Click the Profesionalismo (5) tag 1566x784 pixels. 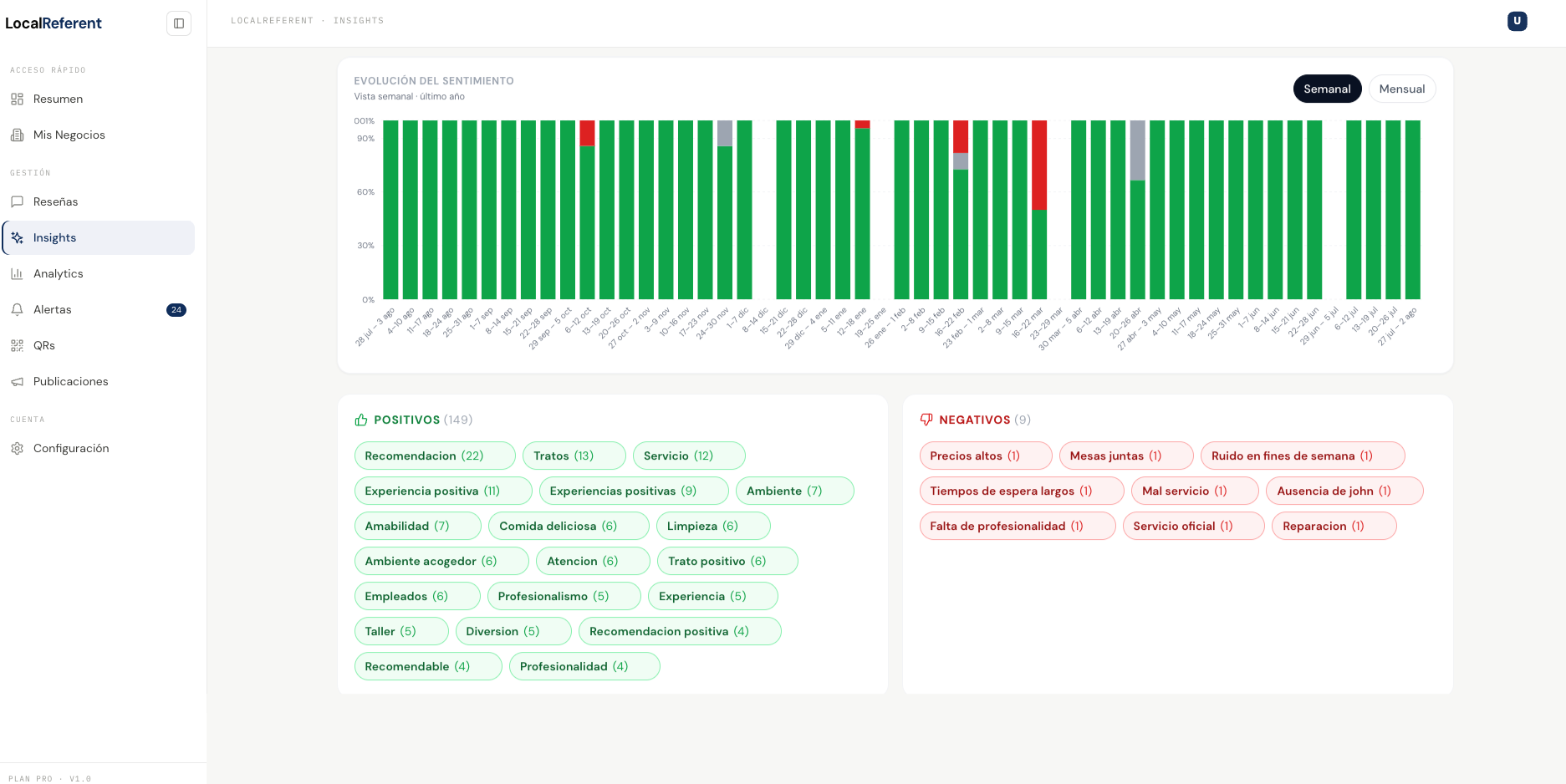pos(564,596)
